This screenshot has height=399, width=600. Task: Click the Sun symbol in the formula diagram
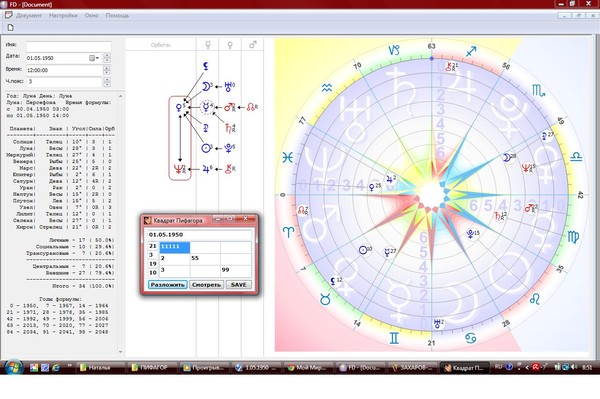tap(206, 148)
